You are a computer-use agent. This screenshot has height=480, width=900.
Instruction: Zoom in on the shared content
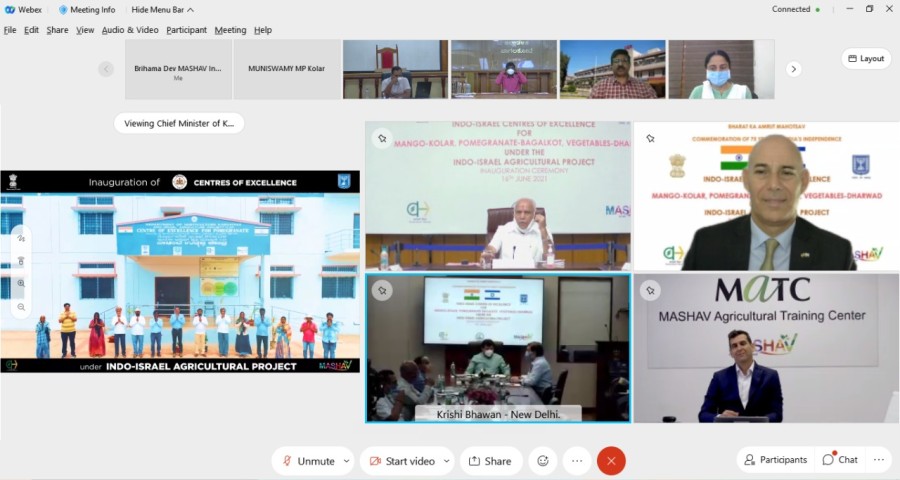21,283
